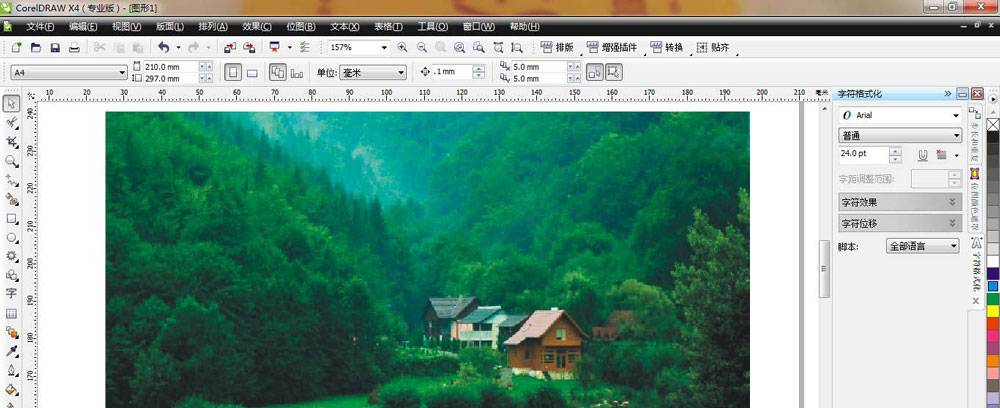The image size is (1000, 408).
Task: Select the Ellipse tool
Action: pyautogui.click(x=11, y=238)
